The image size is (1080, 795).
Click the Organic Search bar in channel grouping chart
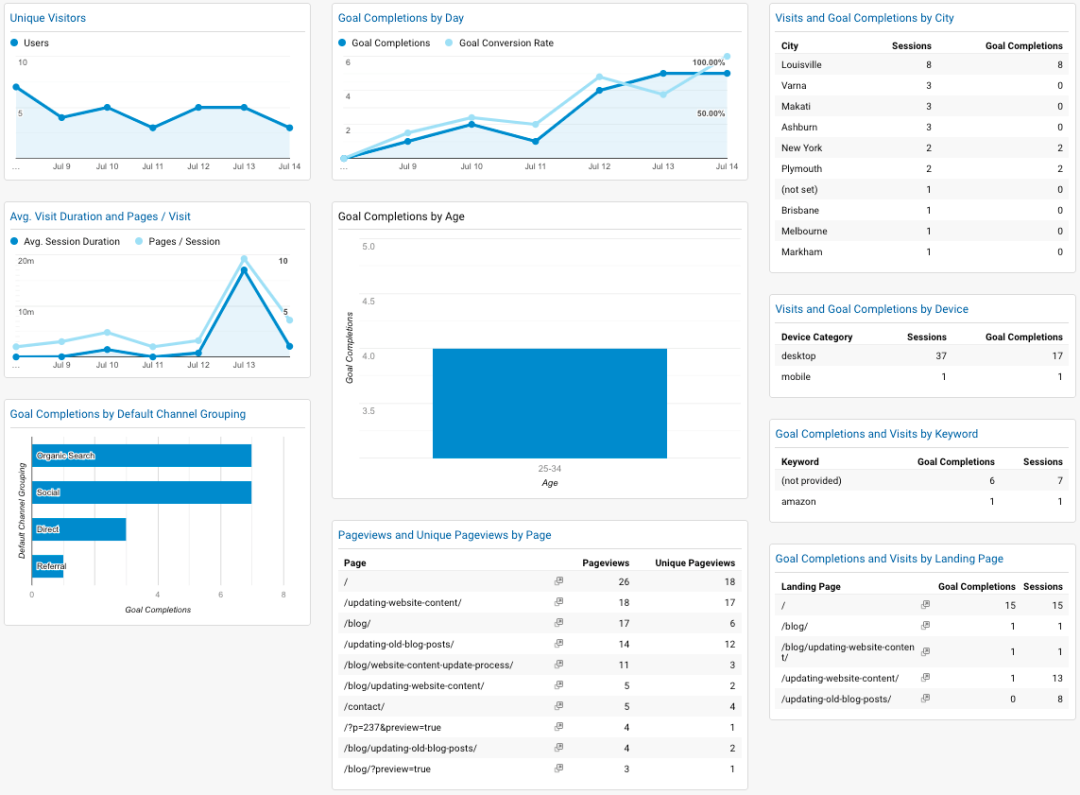click(x=140, y=455)
